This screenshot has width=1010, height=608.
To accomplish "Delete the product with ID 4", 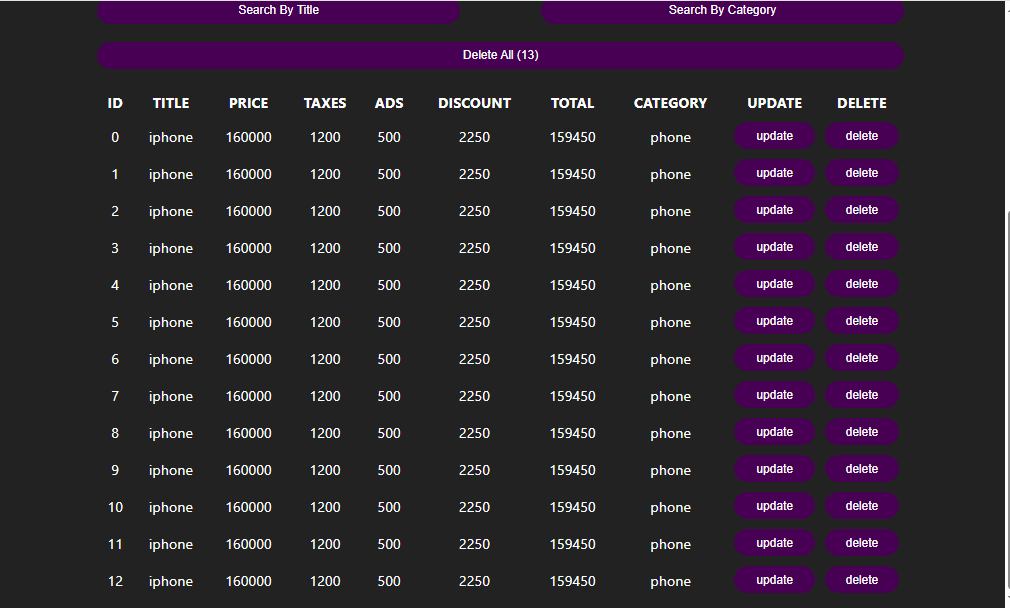I will (862, 284).
